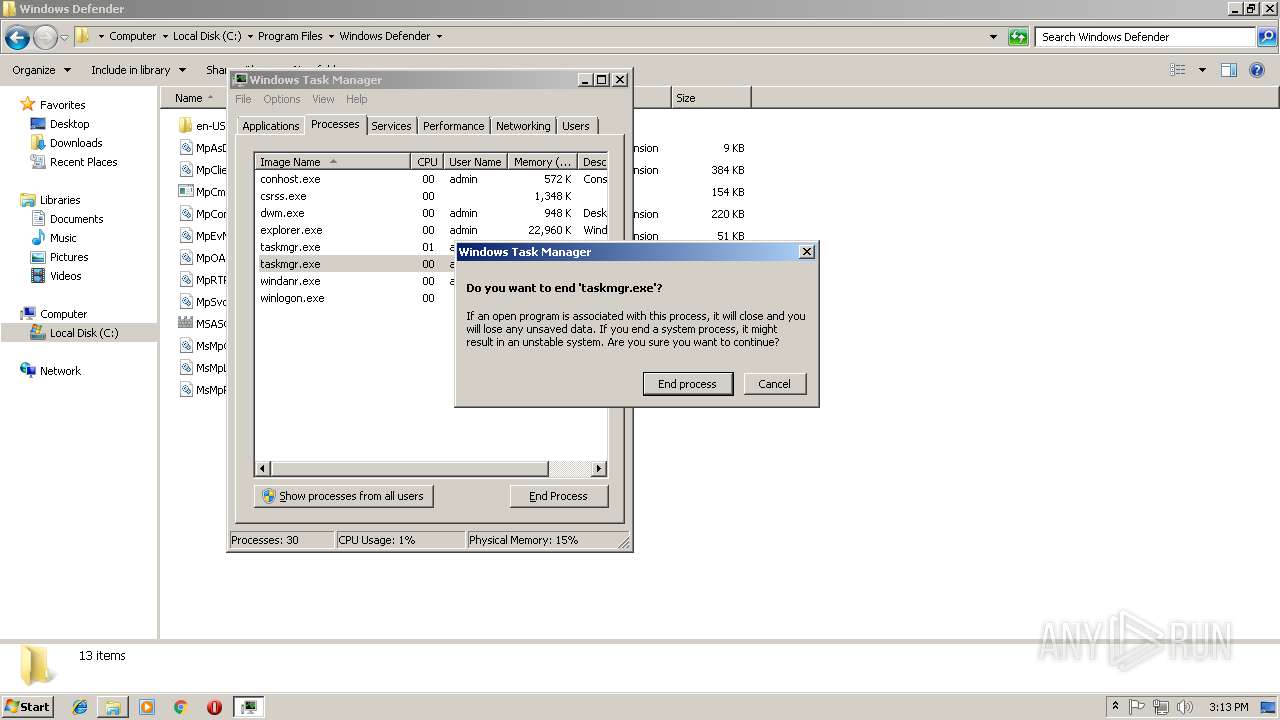The width and height of the screenshot is (1280, 720).
Task: Select explorer.exe process row
Action: coord(430,230)
